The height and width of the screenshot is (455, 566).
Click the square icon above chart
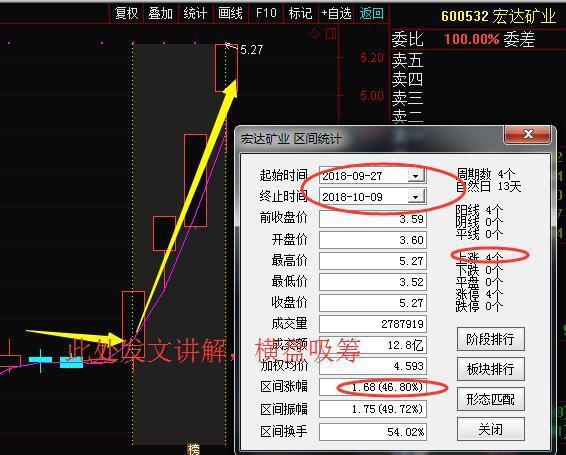point(331,34)
